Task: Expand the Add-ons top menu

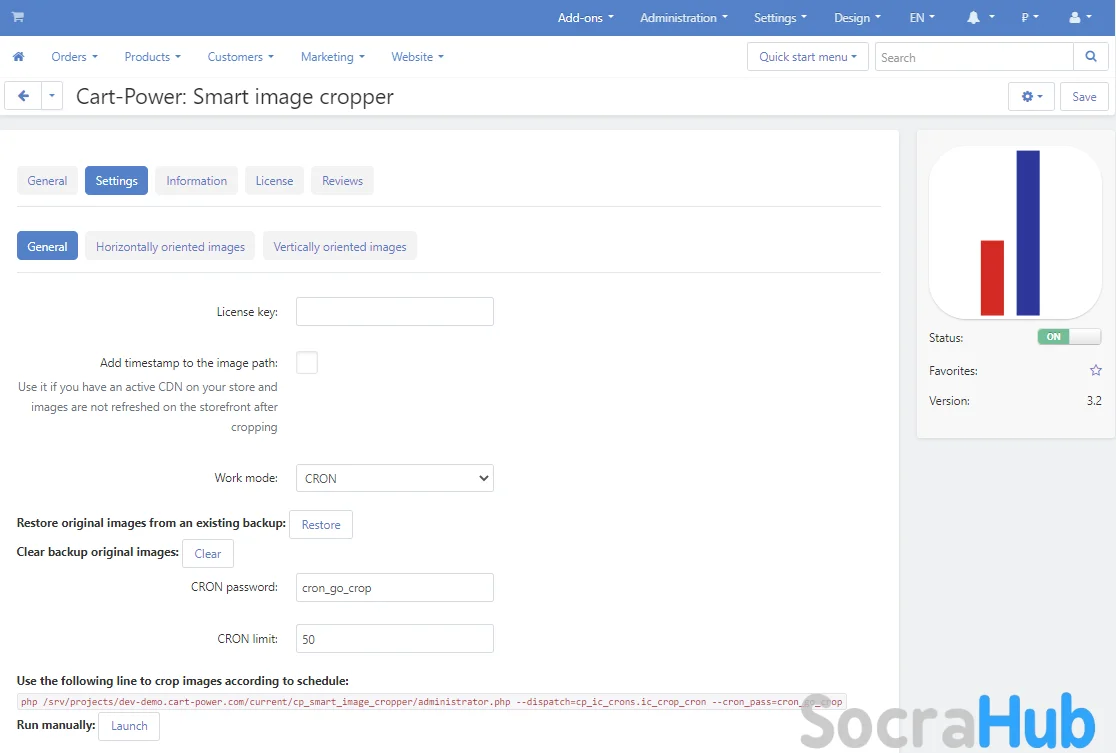Action: (x=585, y=18)
